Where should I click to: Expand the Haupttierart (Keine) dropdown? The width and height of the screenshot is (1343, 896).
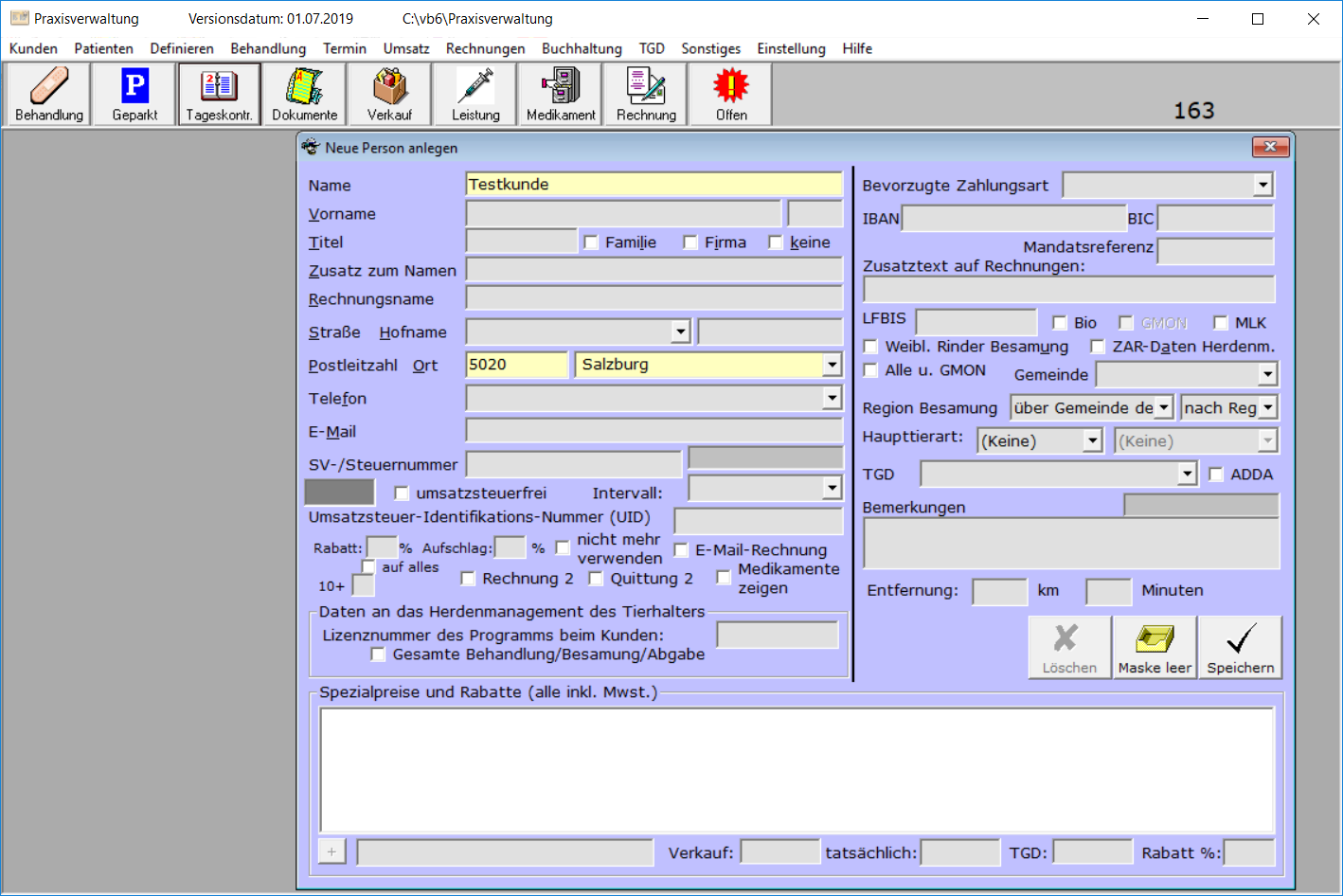click(1093, 441)
